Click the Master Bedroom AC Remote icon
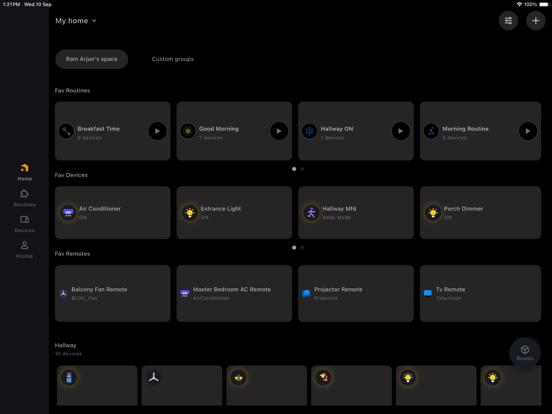552x414 pixels. [x=185, y=294]
